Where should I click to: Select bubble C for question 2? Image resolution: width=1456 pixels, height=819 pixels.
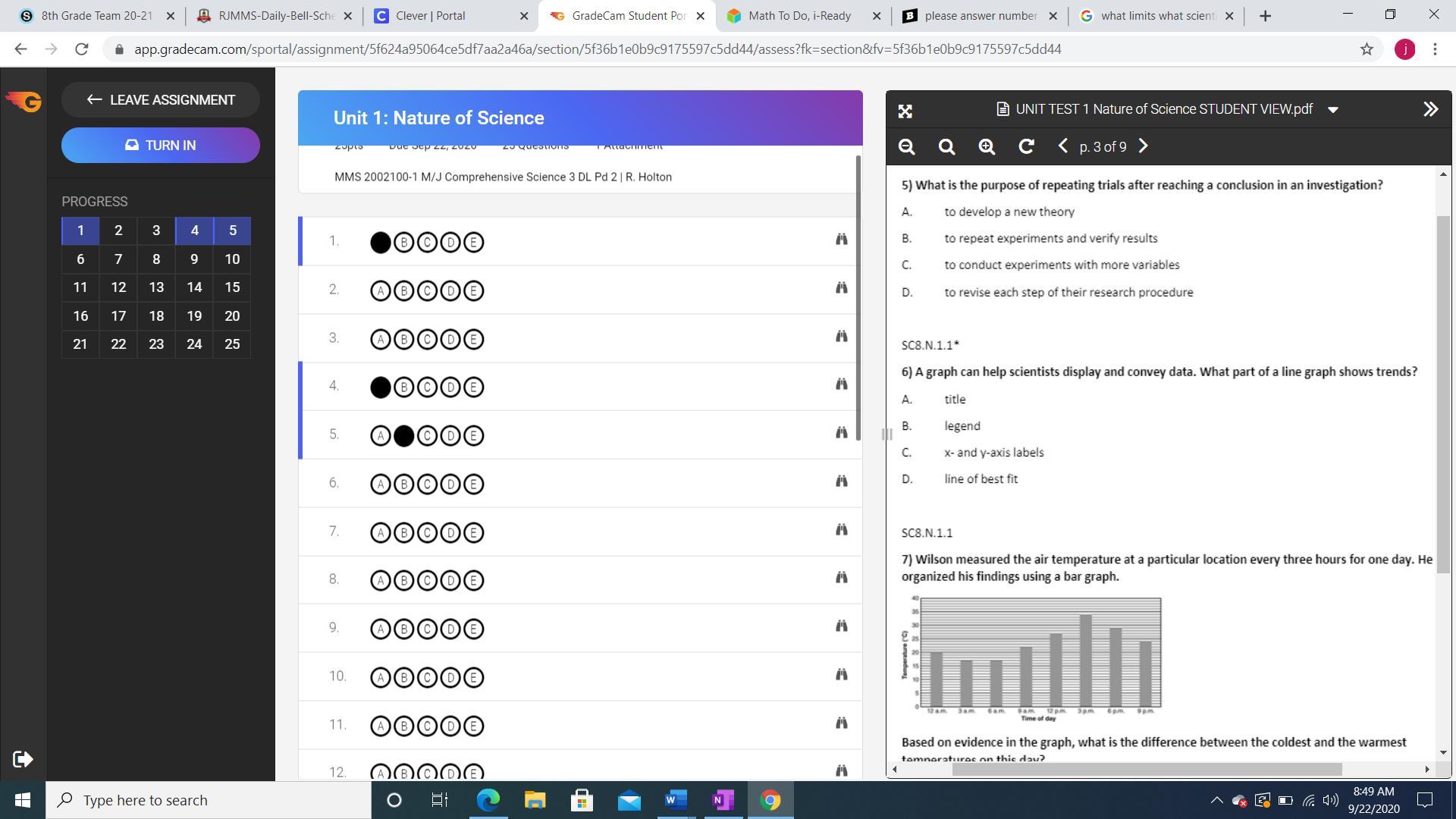[x=427, y=290]
